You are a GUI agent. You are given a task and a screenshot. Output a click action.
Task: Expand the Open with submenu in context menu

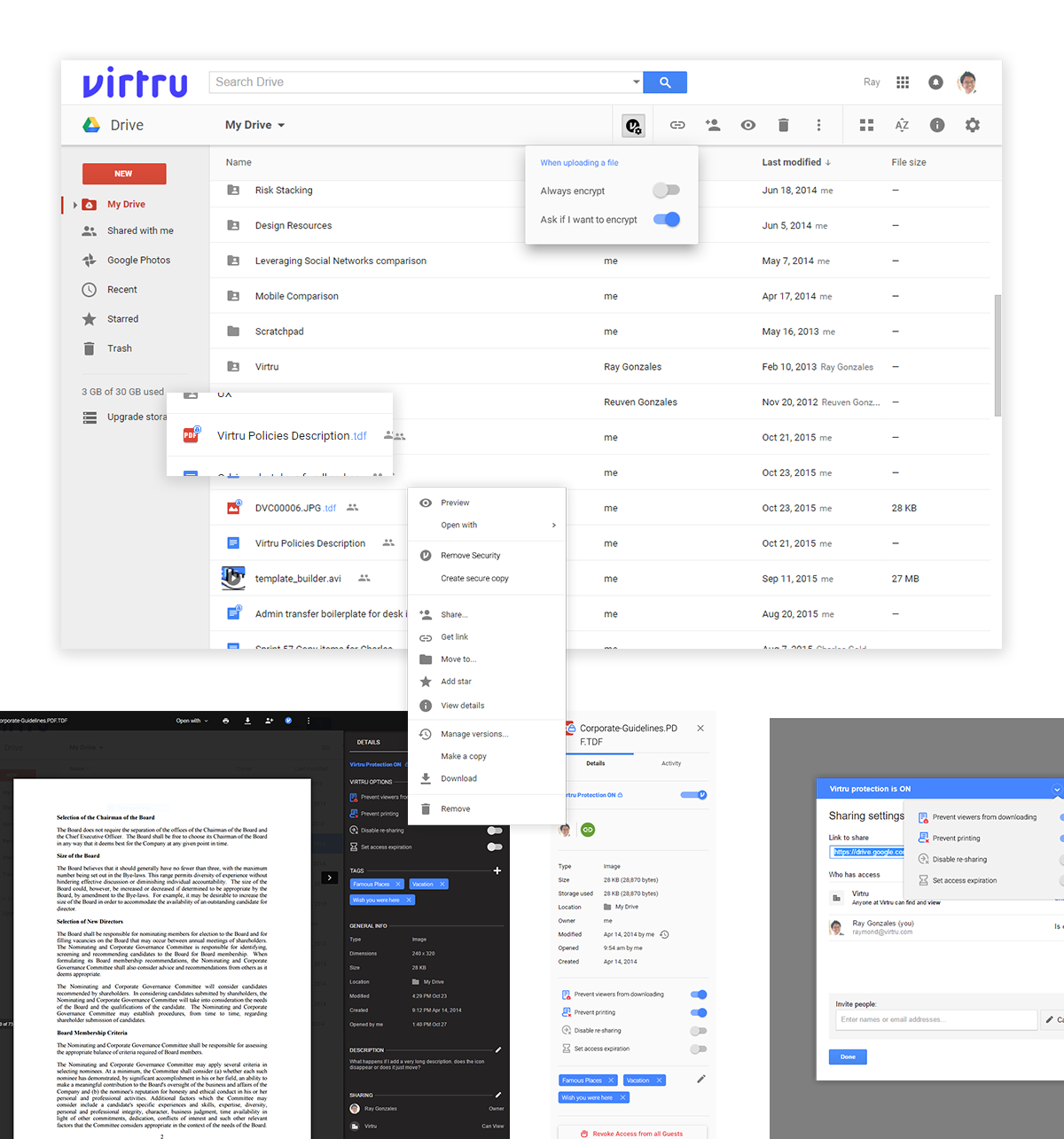coord(554,526)
